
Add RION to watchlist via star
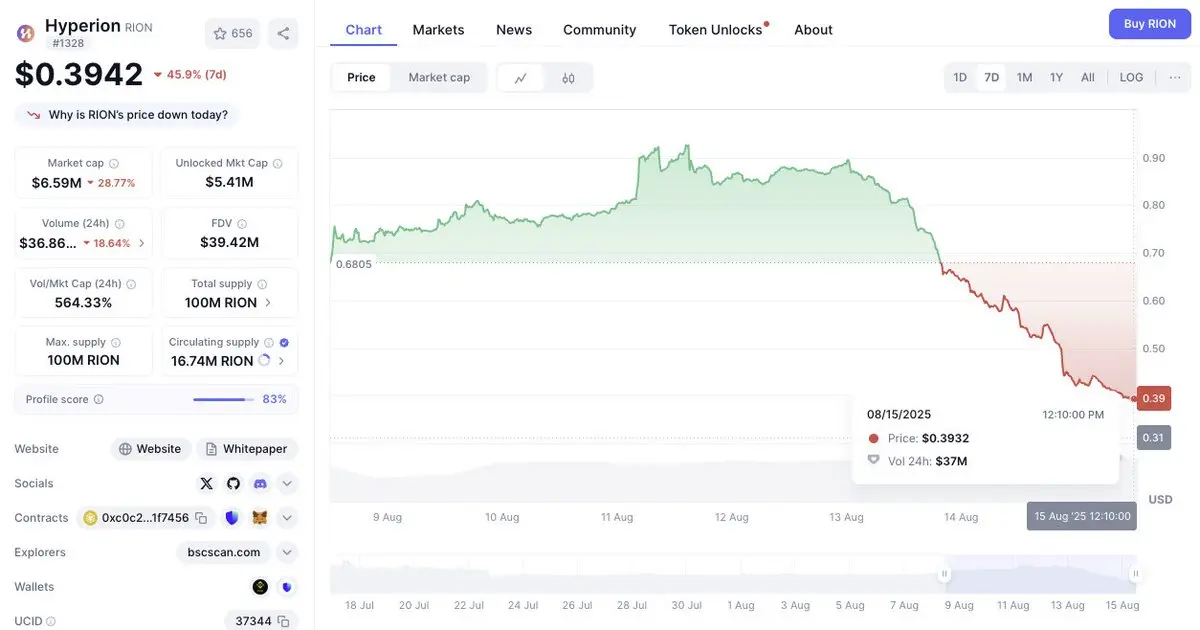point(232,33)
